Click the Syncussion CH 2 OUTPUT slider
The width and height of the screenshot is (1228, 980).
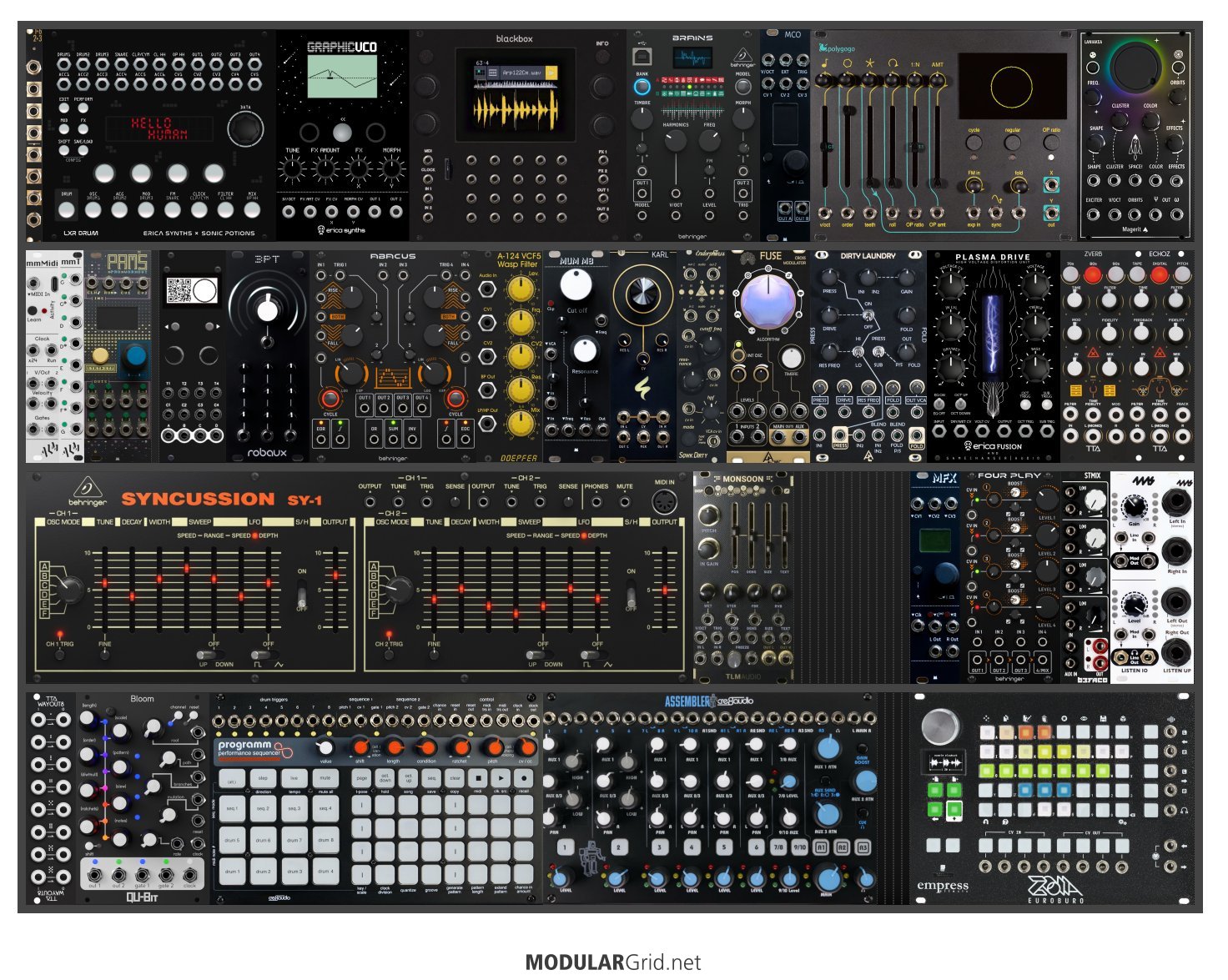click(x=665, y=588)
